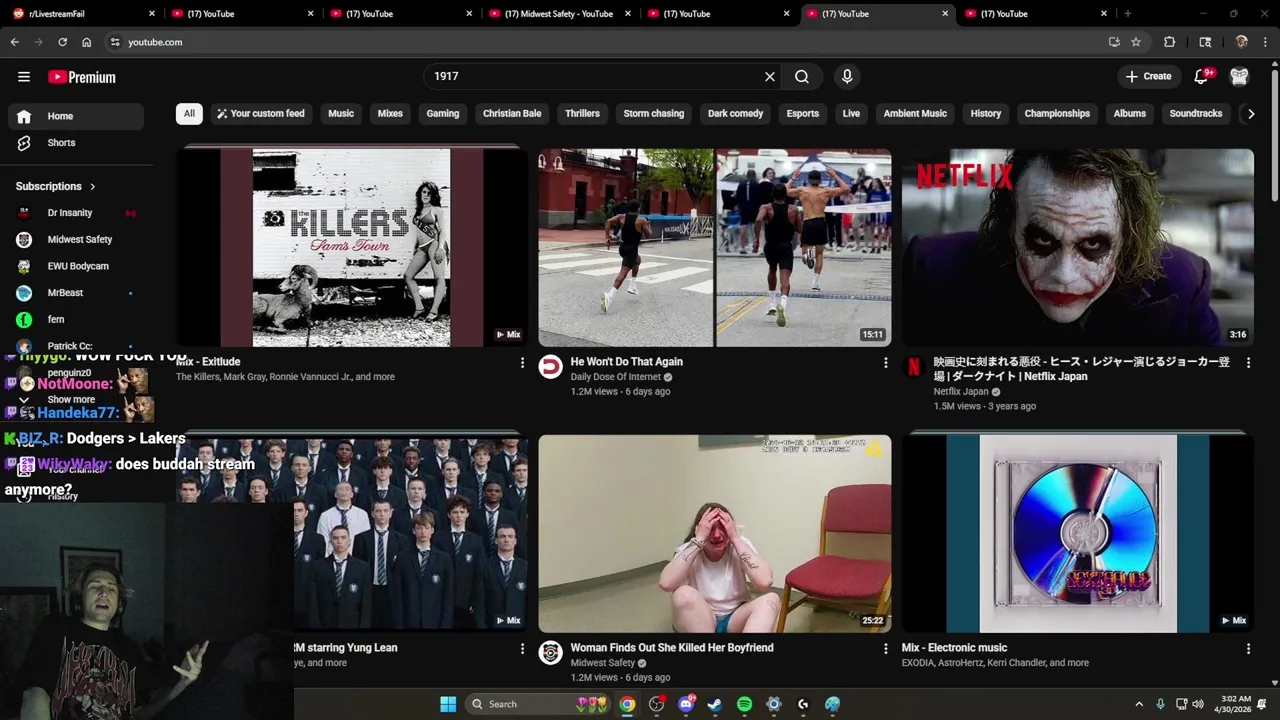Screen dimensions: 1280x720
Task: Open new browser tab with plus icon
Action: [1127, 14]
